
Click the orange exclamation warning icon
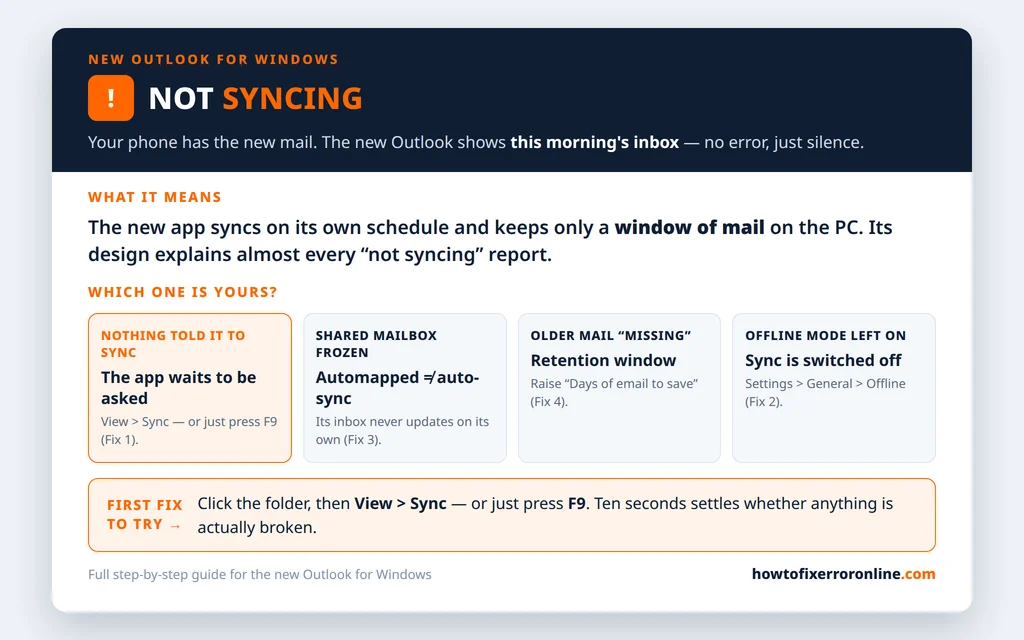point(111,98)
